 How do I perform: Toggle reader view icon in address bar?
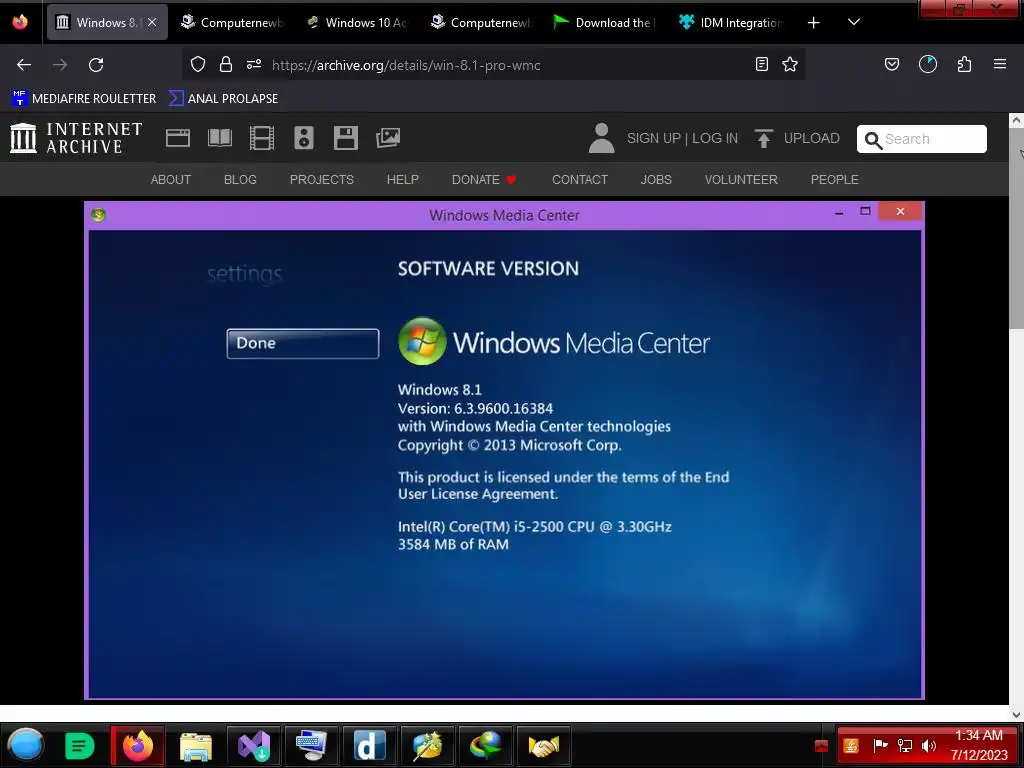tap(761, 64)
